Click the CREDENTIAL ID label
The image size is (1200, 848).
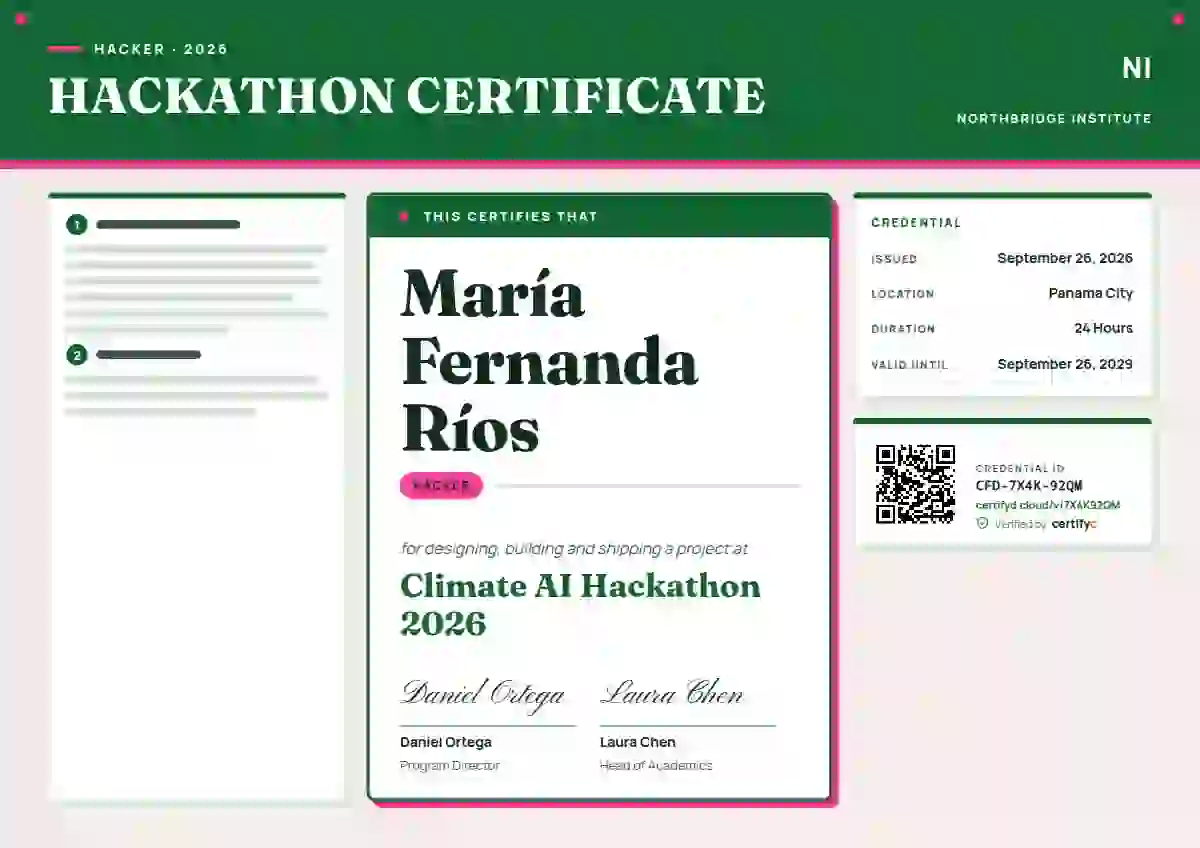1020,468
